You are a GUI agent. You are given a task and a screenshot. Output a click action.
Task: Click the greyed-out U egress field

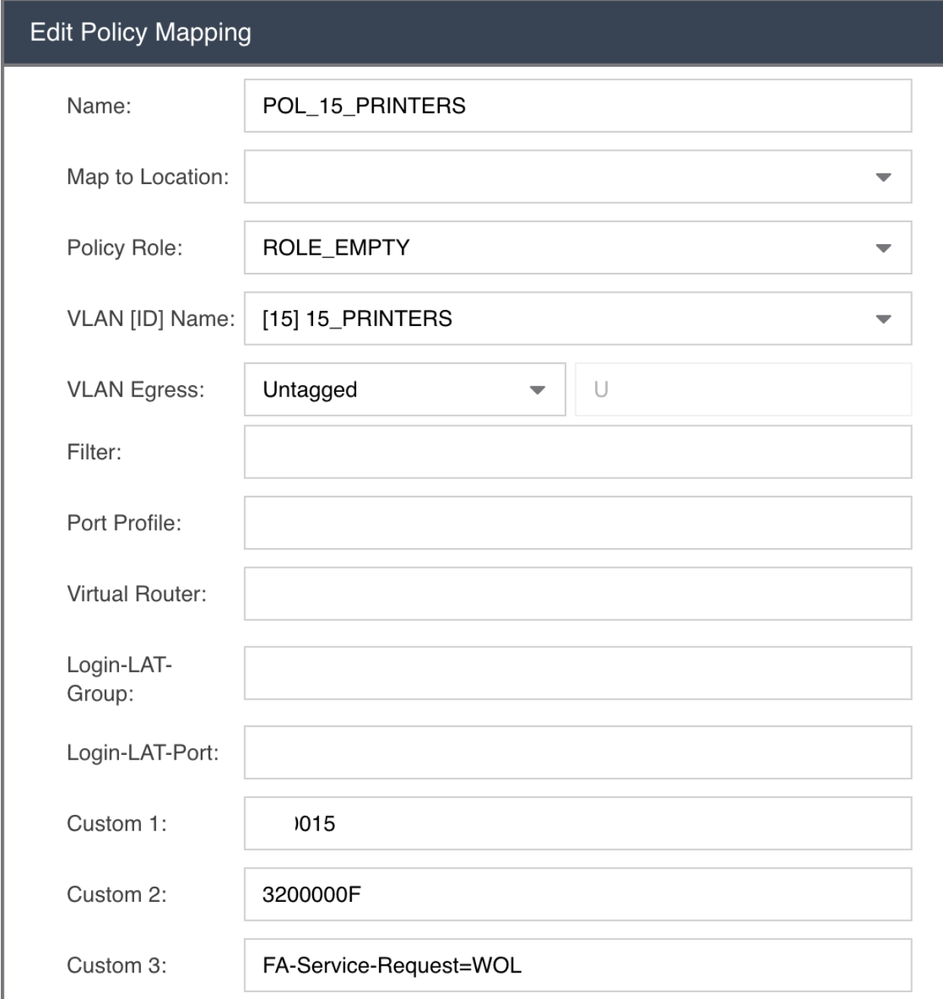coord(744,389)
